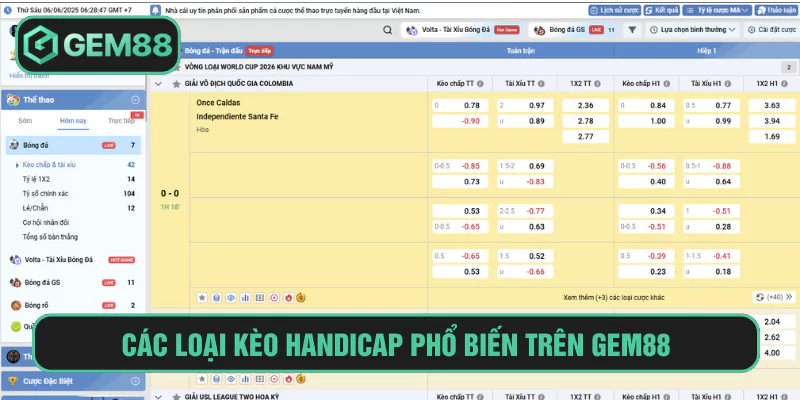Image resolution: width=800 pixels, height=400 pixels.
Task: Toggle favorite star for Giải Vô Địch Quốc Gia Colombia
Action: pos(177,84)
